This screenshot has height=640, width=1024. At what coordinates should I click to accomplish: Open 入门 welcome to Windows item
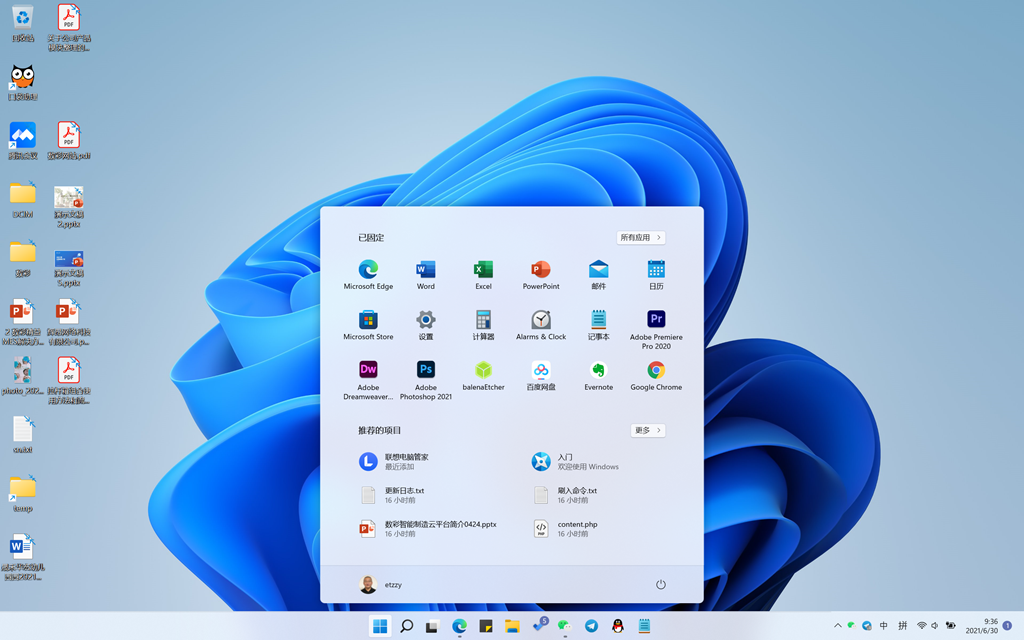tap(575, 462)
